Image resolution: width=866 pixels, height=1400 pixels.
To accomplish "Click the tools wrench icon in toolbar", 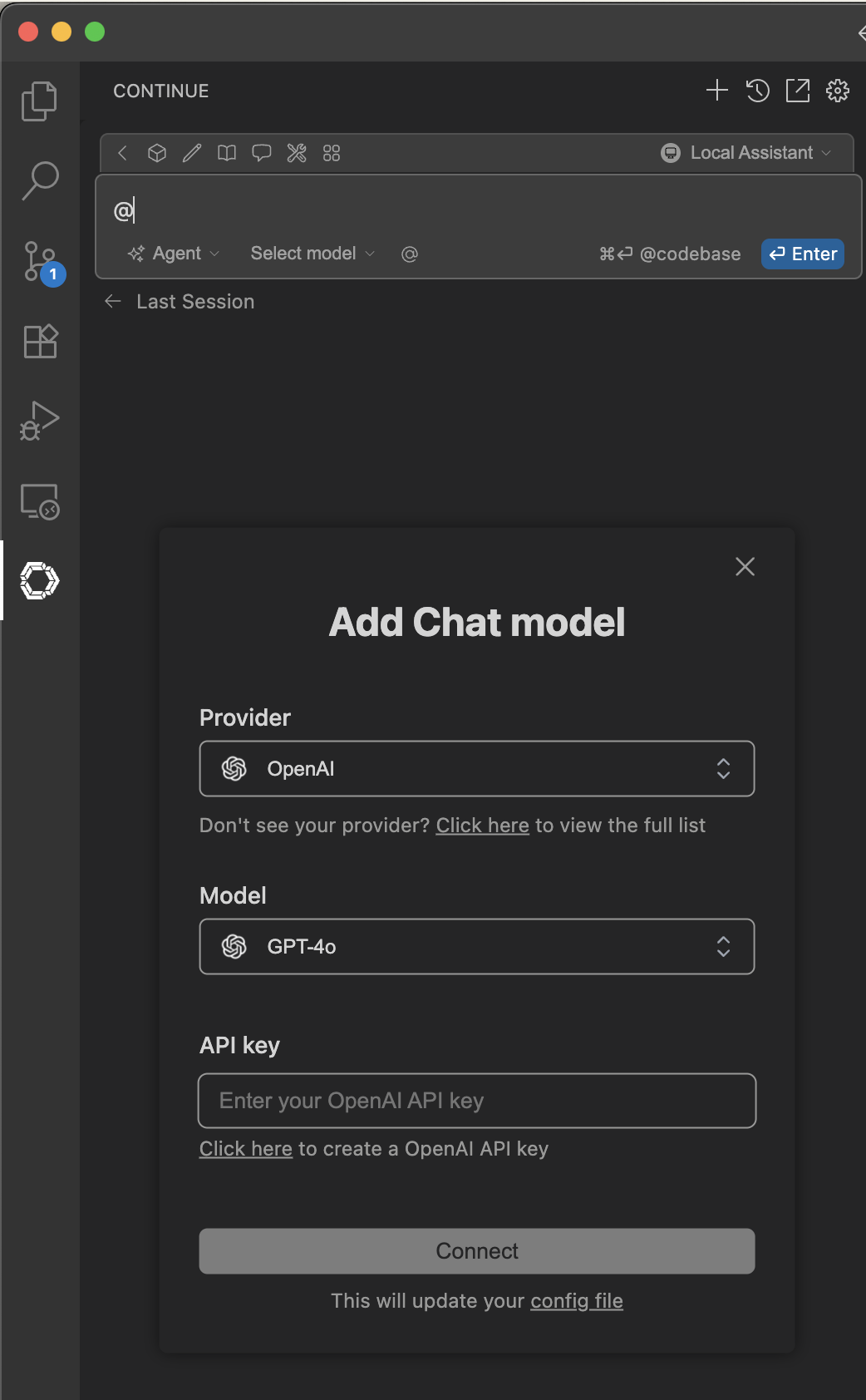I will coord(297,153).
